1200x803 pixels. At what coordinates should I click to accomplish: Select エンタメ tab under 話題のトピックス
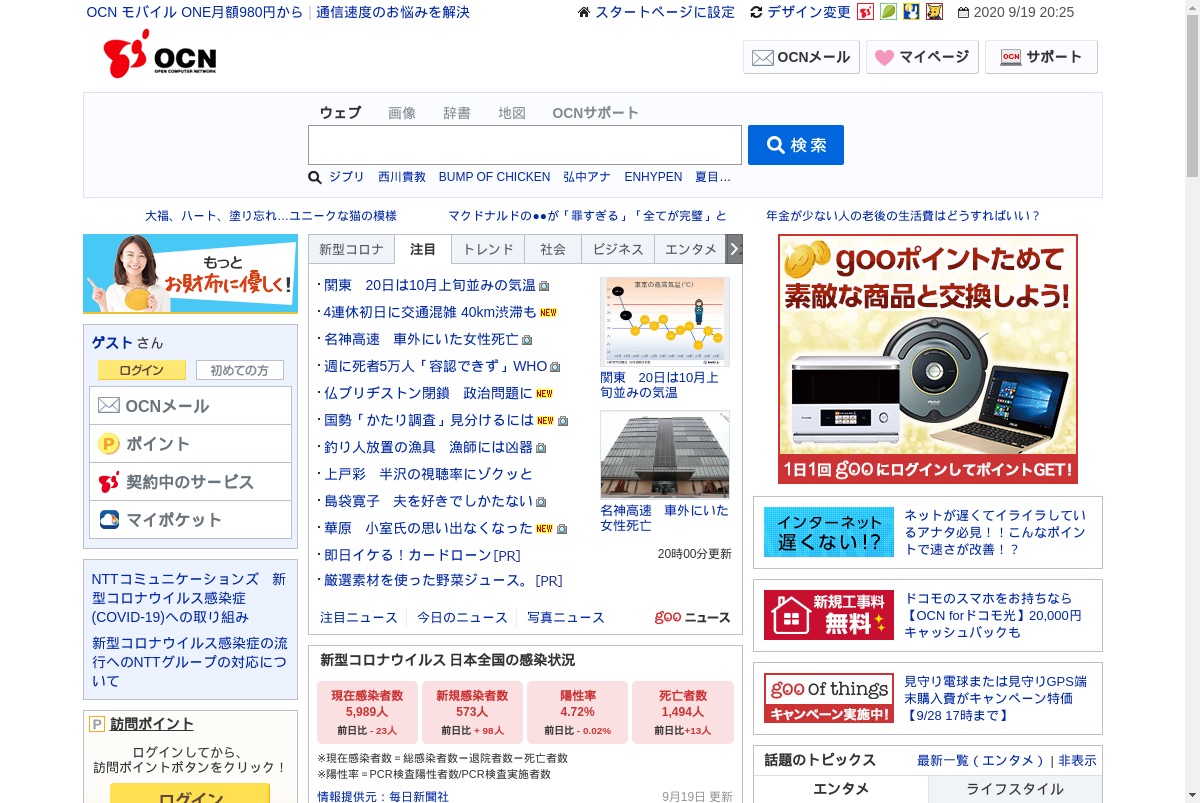point(841,789)
